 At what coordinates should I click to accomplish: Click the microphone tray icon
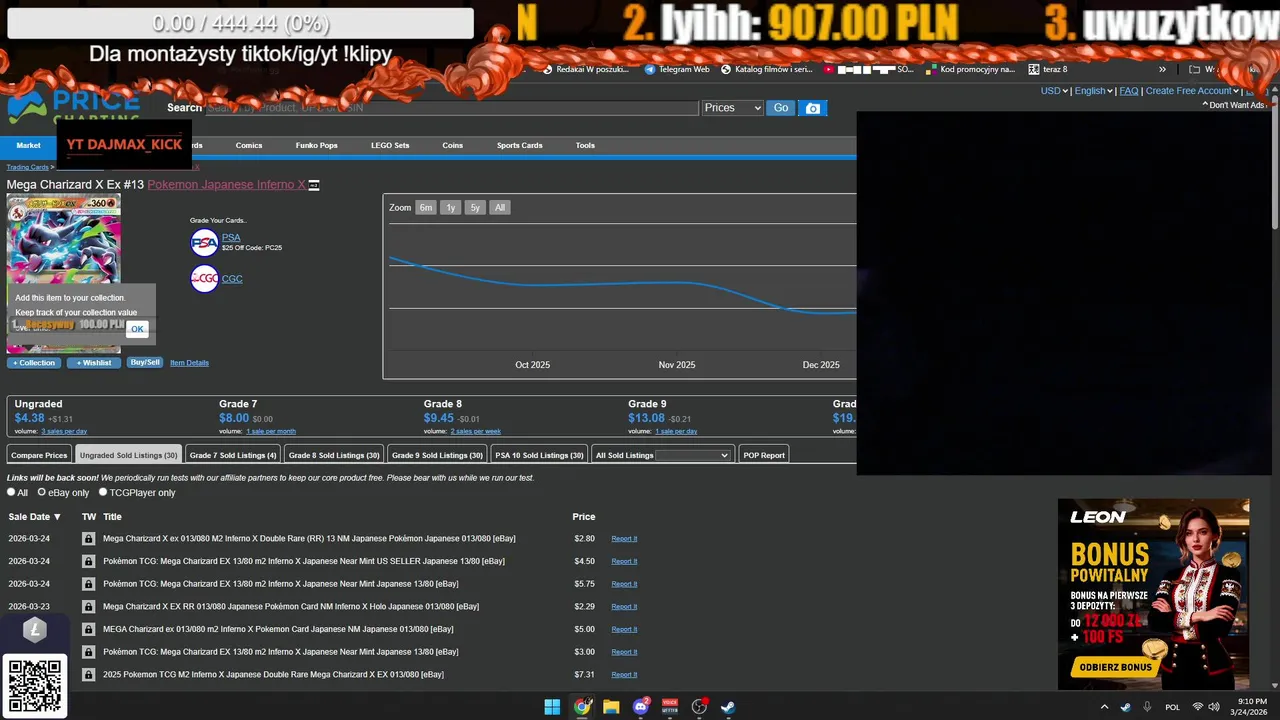coord(1147,707)
